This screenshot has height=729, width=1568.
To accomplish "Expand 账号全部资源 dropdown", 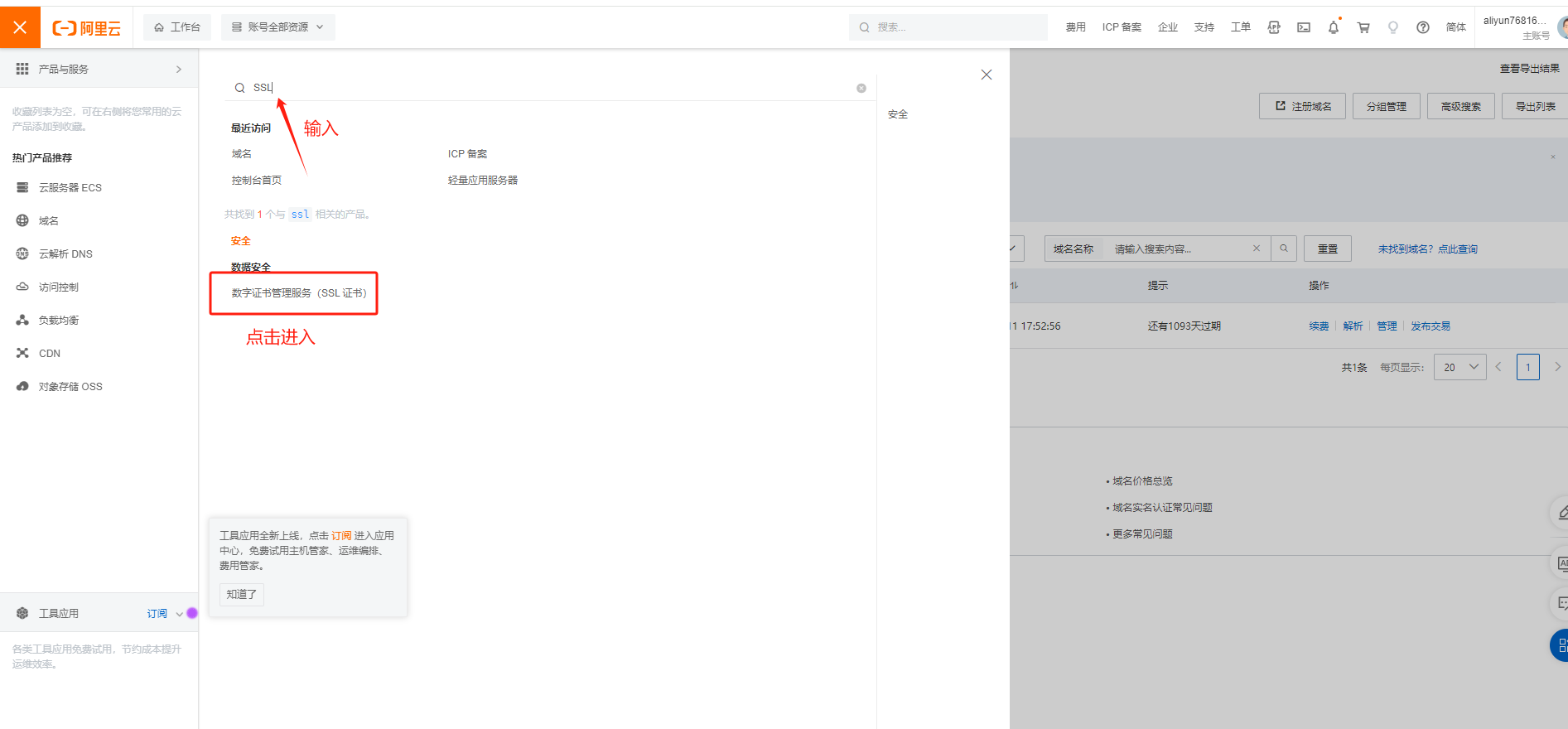I will click(x=277, y=27).
